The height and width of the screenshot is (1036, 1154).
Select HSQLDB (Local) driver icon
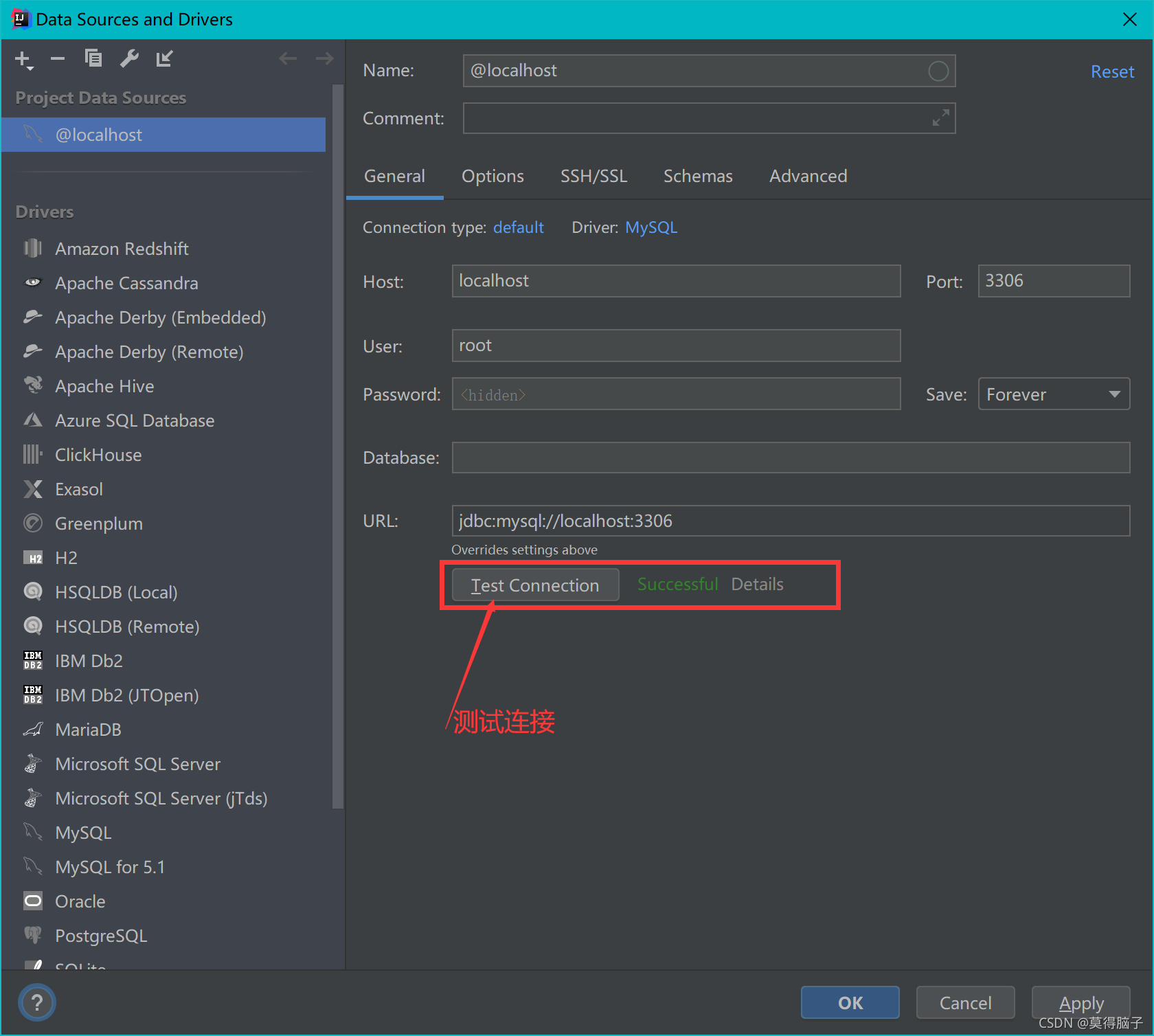click(x=33, y=592)
